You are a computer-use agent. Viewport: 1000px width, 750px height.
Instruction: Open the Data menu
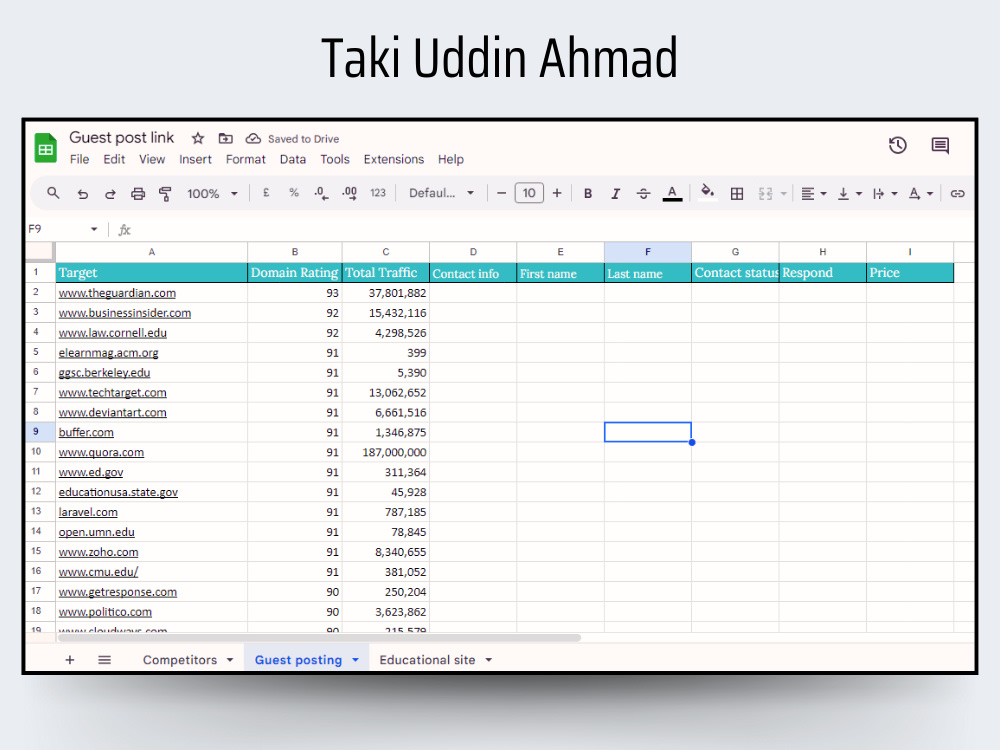pos(293,159)
